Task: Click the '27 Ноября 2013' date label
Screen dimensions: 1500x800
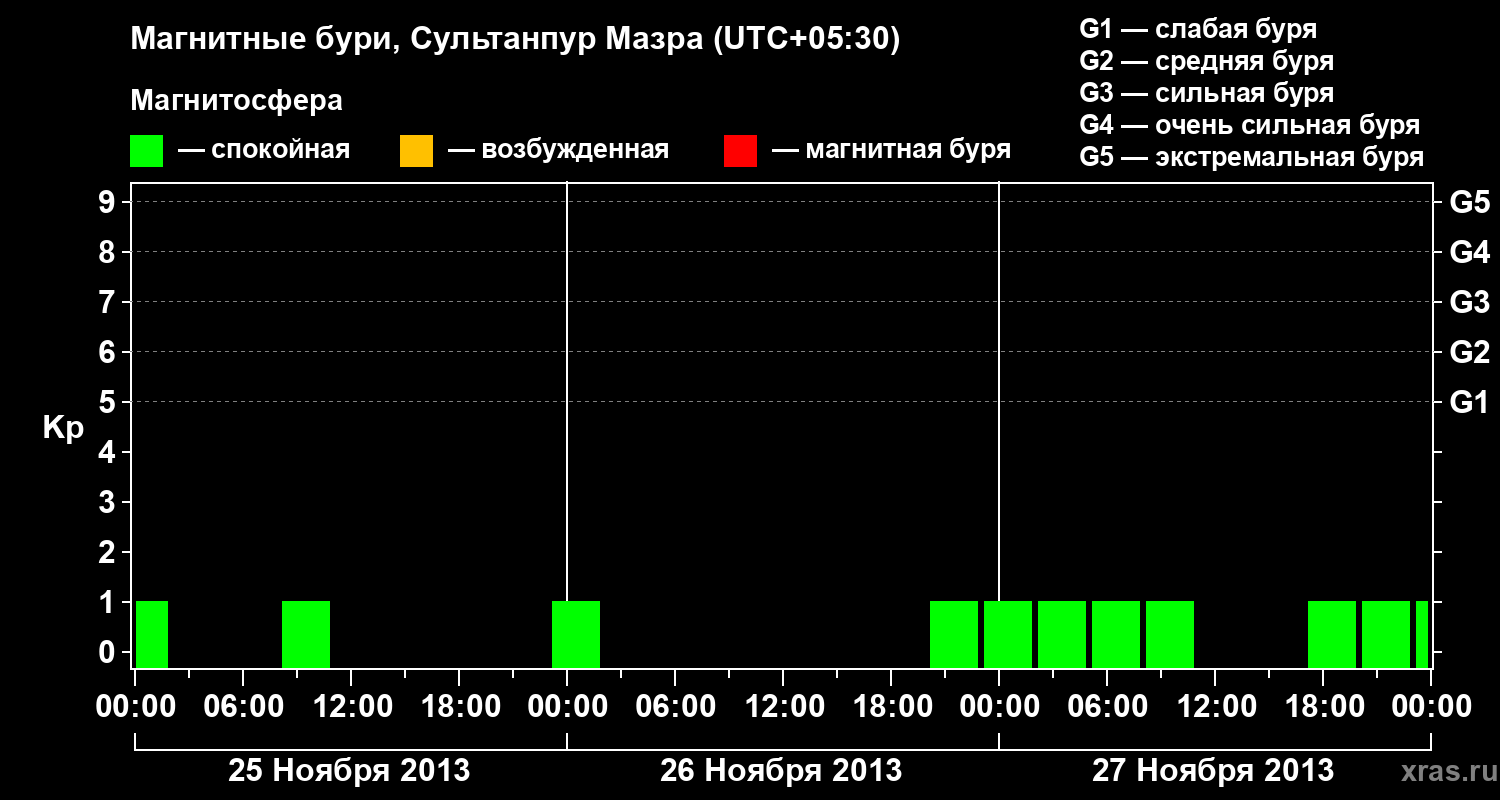Action: (x=1213, y=771)
